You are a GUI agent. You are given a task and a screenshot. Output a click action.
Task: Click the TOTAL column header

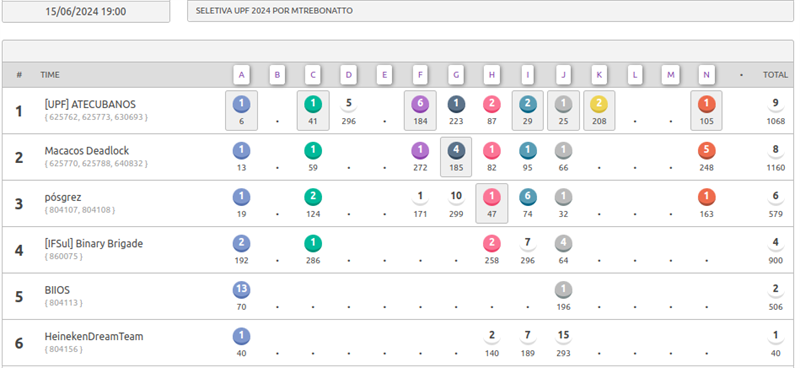pos(775,75)
